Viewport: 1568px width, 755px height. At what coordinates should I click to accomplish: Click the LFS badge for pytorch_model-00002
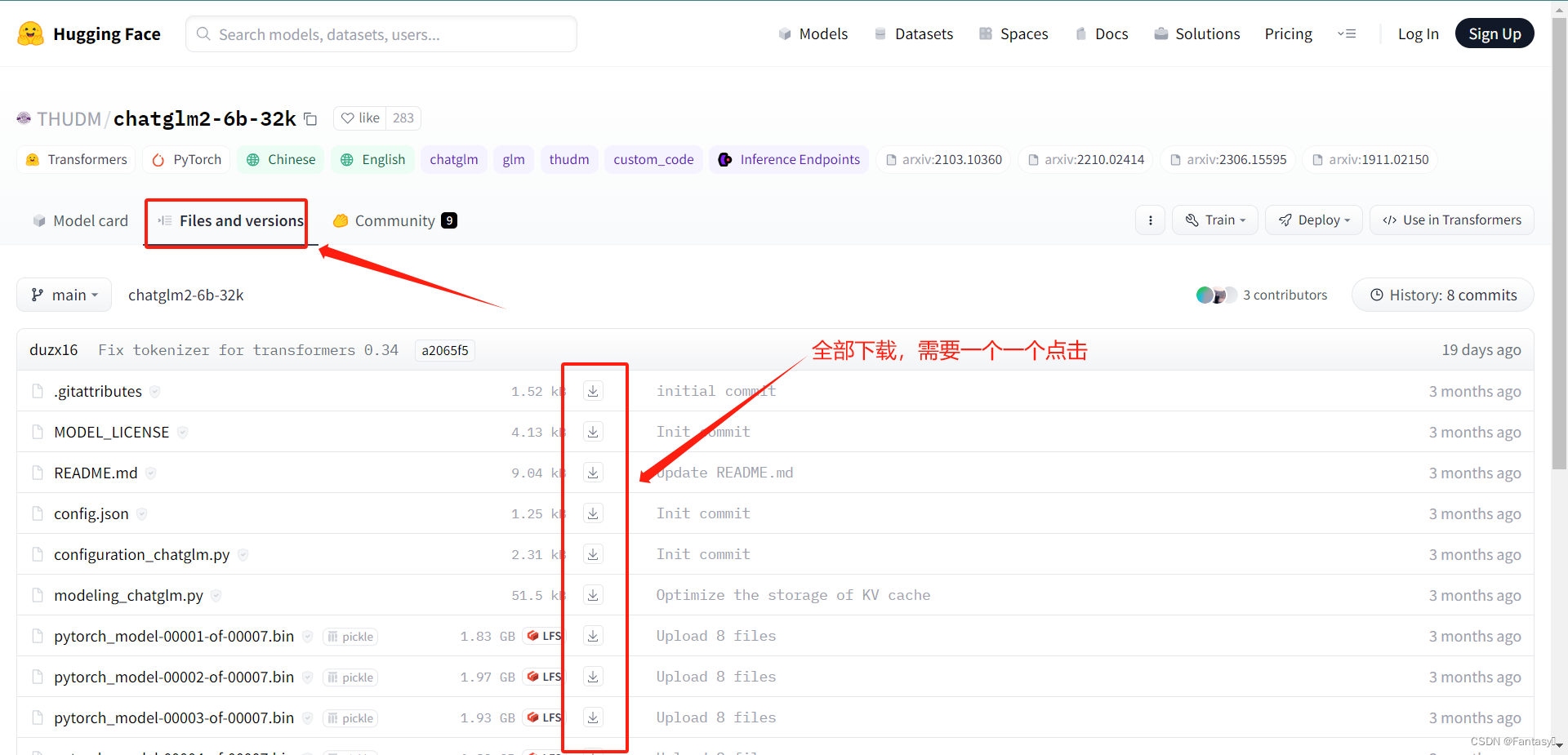[544, 677]
